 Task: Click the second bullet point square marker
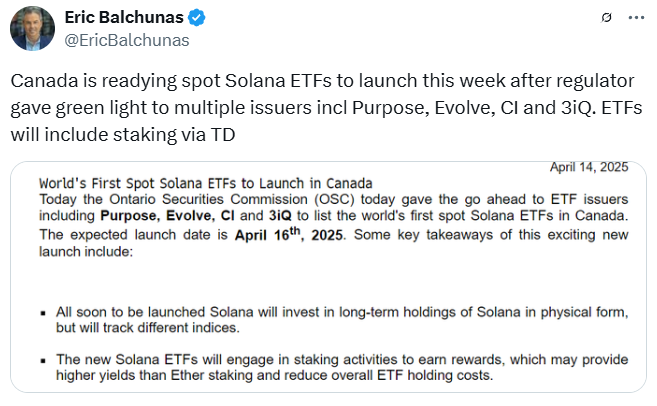41,359
